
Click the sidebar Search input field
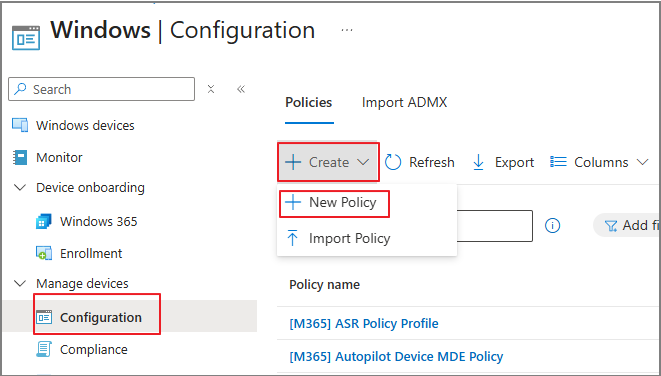point(102,89)
